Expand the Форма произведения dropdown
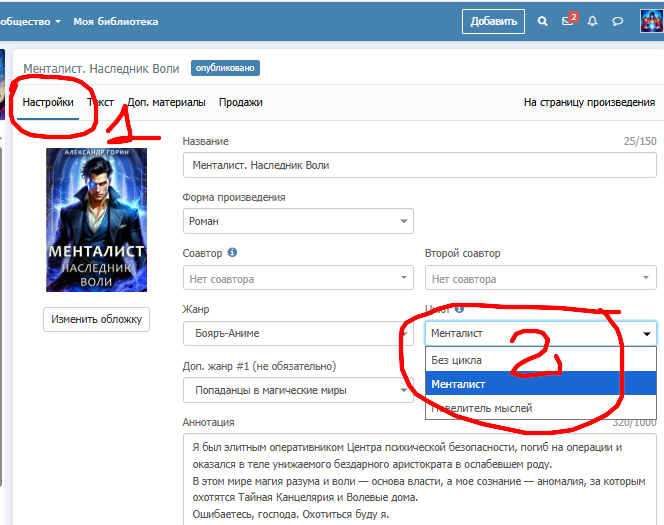The height and width of the screenshot is (525, 664). pyautogui.click(x=298, y=221)
